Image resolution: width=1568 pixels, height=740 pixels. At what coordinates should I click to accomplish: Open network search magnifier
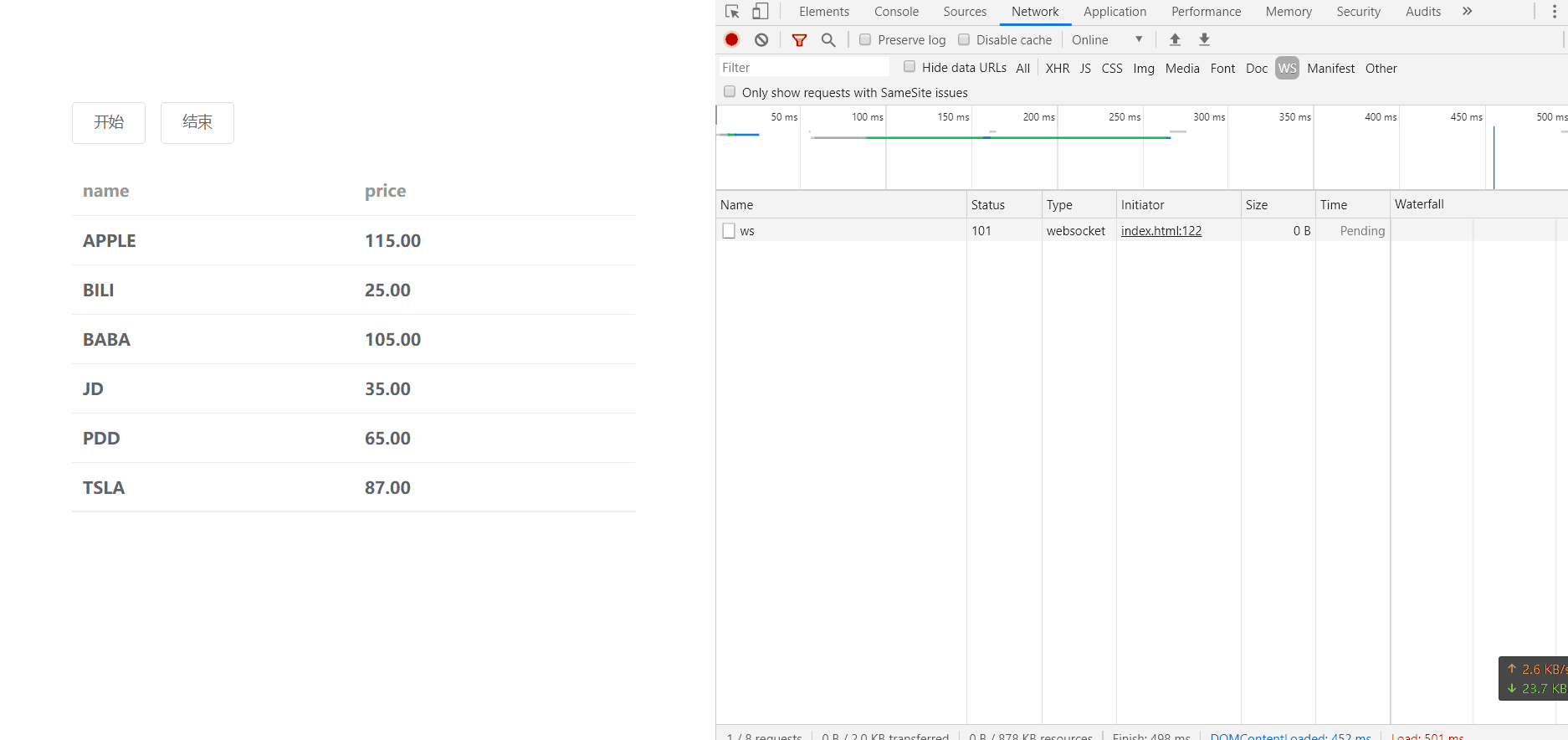click(x=828, y=39)
